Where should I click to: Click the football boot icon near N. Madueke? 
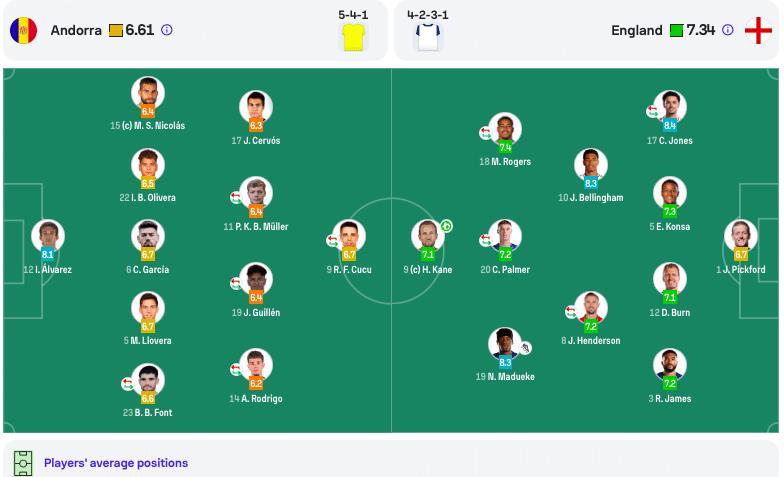point(526,348)
